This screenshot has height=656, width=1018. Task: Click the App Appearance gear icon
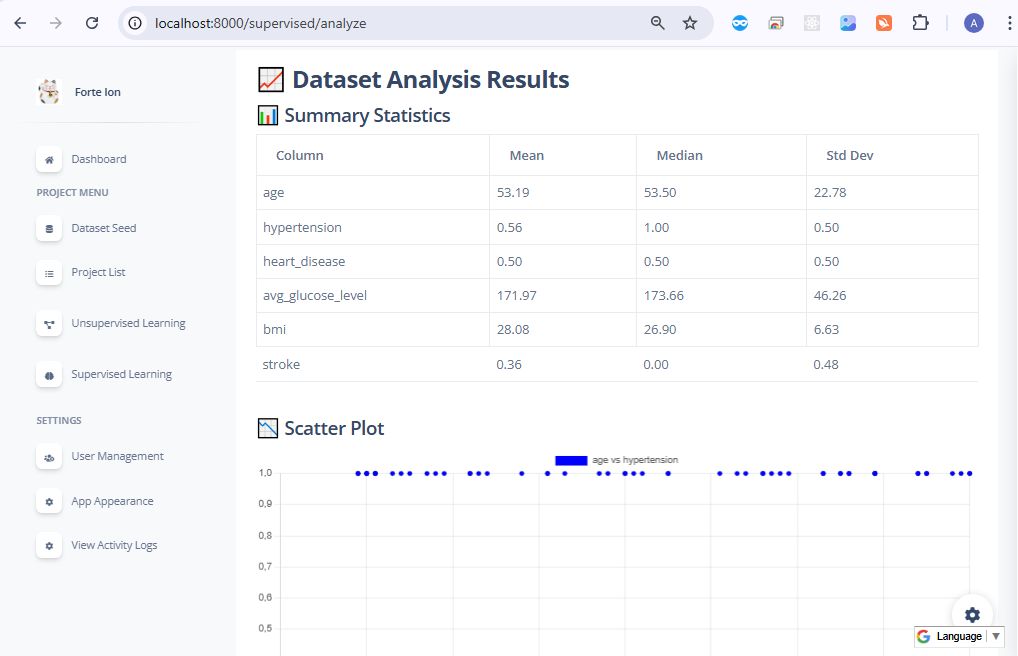pos(49,502)
